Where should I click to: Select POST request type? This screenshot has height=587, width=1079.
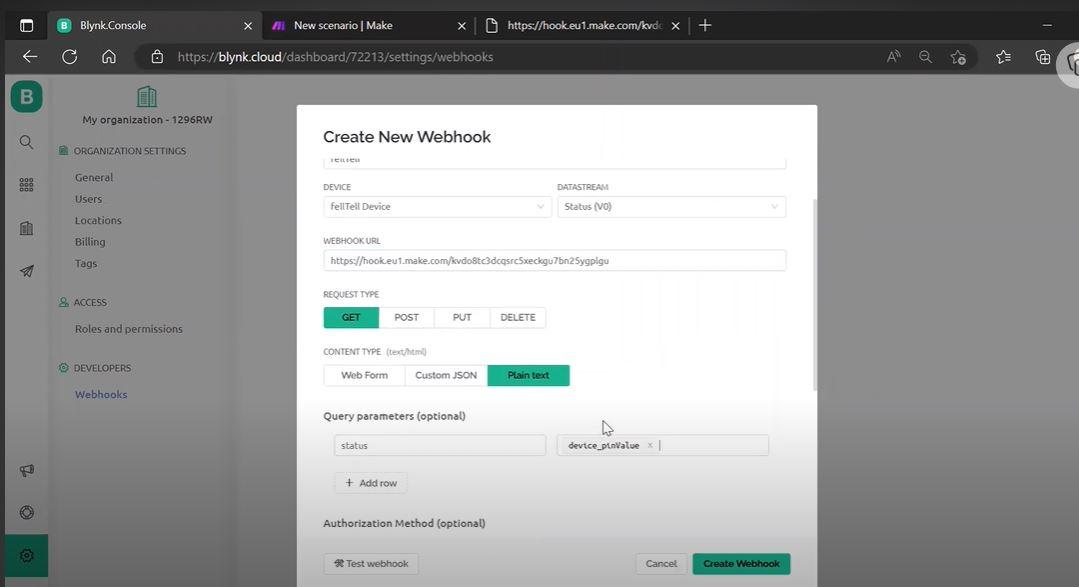tap(407, 317)
